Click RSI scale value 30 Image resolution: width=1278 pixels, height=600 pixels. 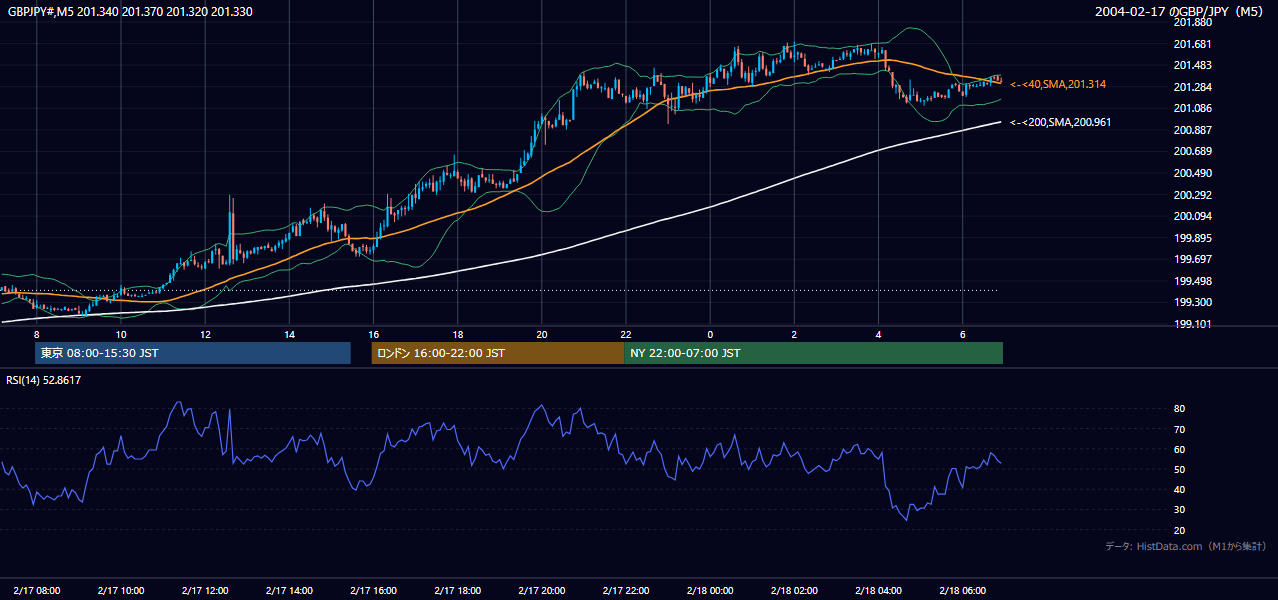(1179, 509)
